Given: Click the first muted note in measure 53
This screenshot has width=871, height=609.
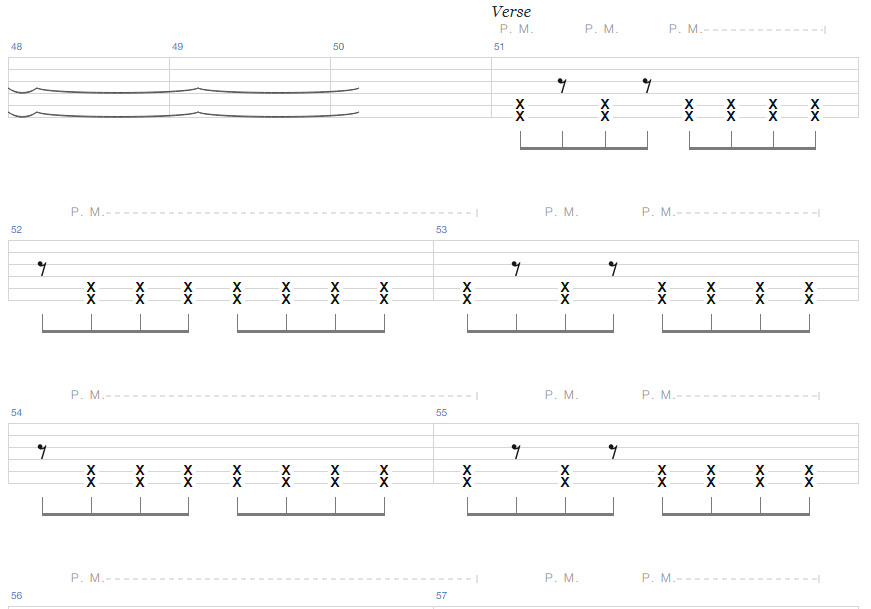Looking at the screenshot, I should [x=467, y=292].
